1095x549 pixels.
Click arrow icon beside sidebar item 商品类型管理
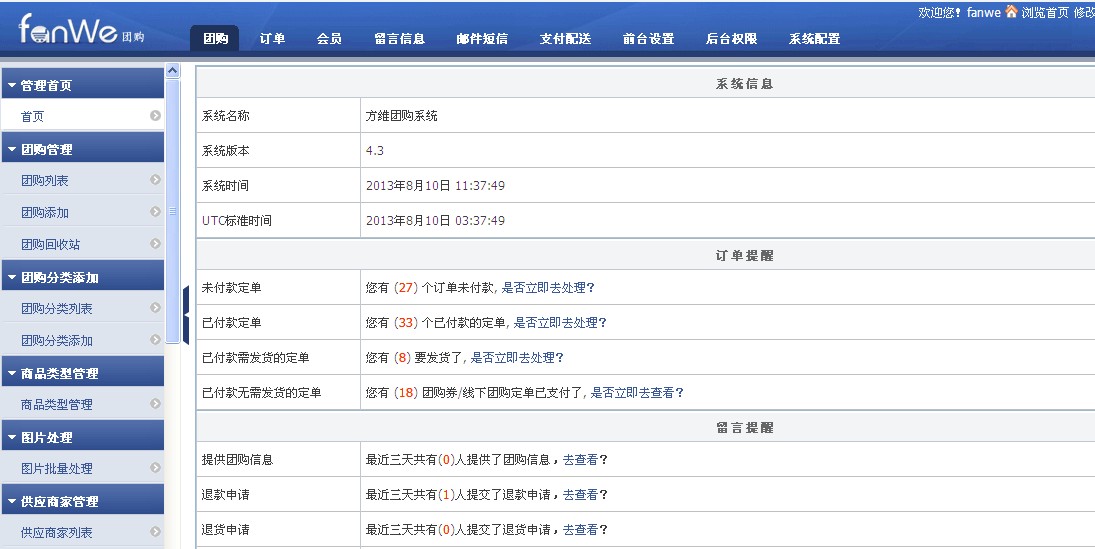coord(156,404)
